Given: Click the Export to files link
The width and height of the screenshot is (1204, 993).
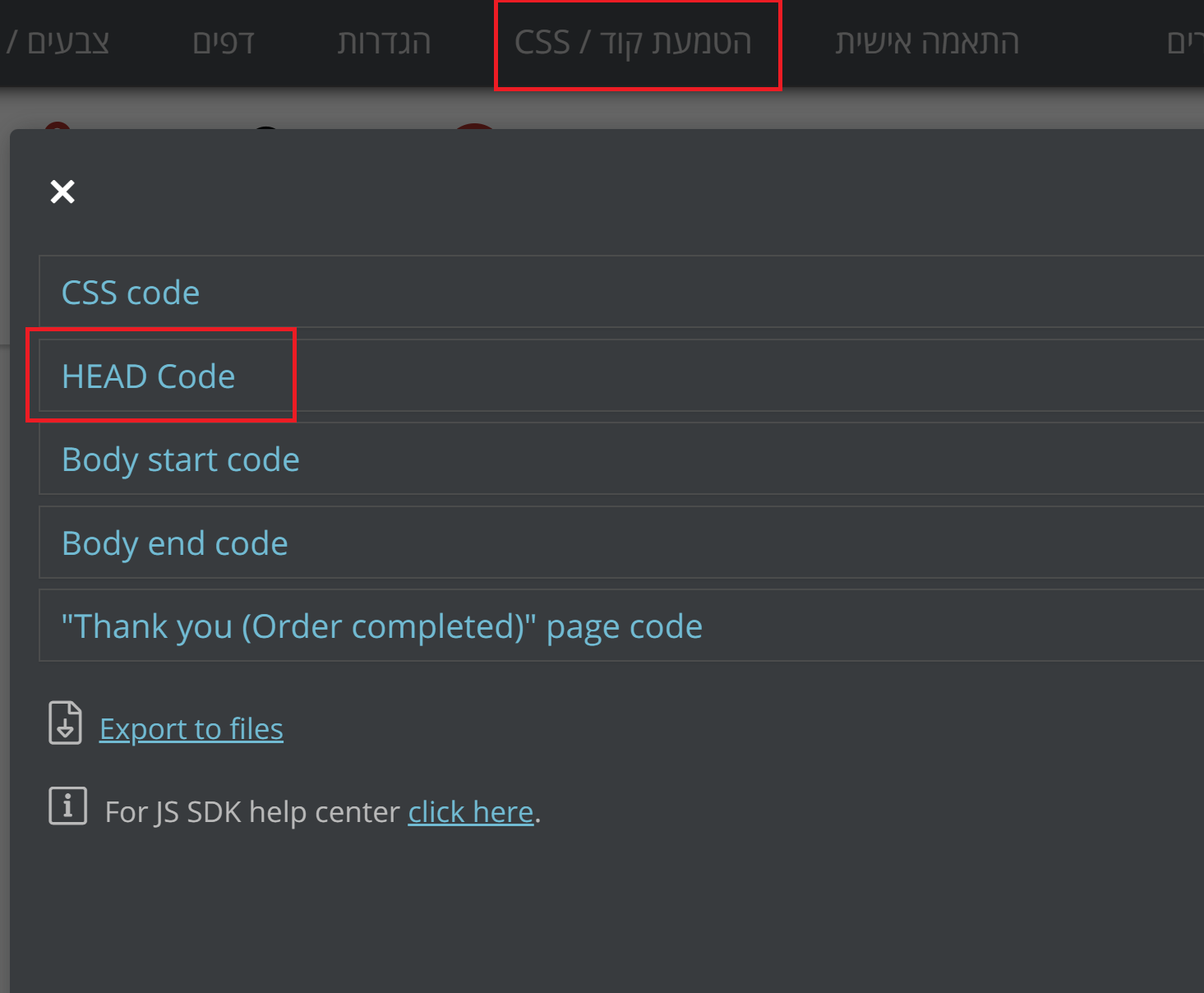Looking at the screenshot, I should click(x=191, y=729).
